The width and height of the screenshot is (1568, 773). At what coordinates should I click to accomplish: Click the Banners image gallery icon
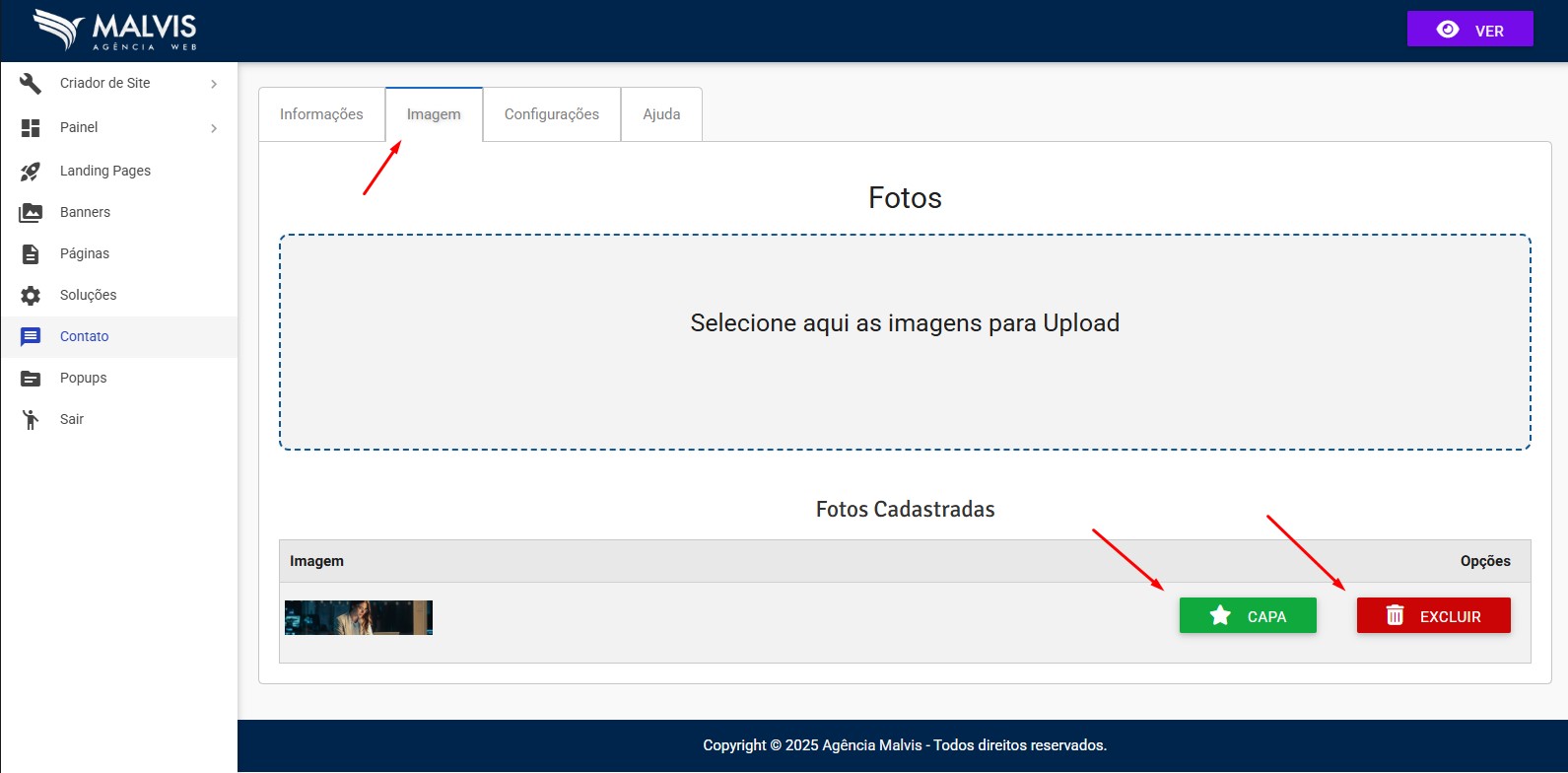point(31,213)
